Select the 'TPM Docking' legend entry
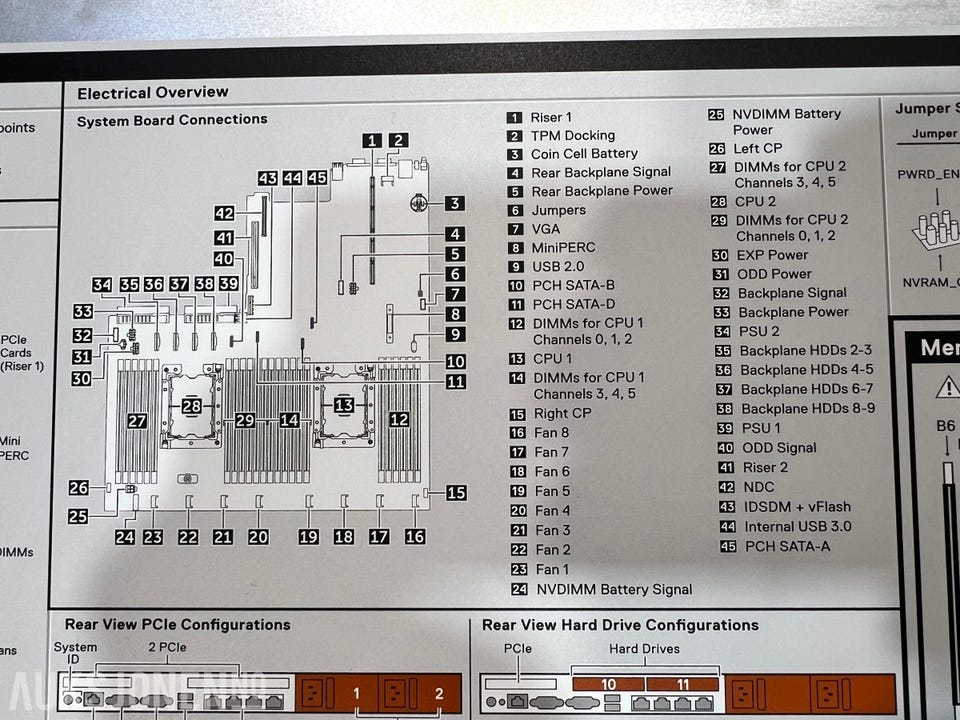The height and width of the screenshot is (720, 960). click(572, 135)
